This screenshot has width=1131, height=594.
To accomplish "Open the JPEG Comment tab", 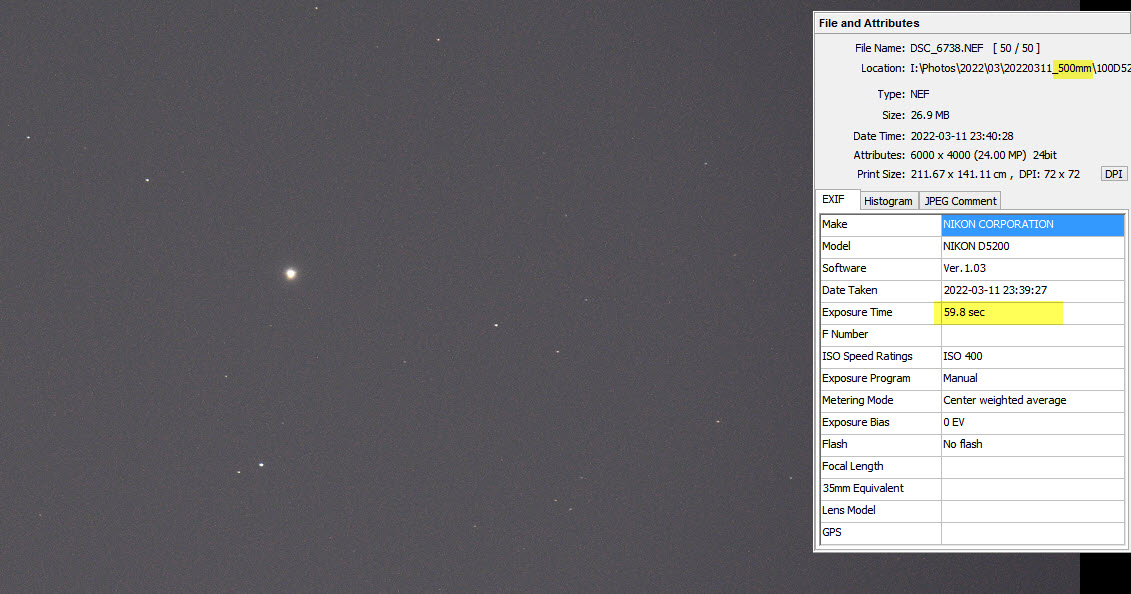I will tap(960, 201).
